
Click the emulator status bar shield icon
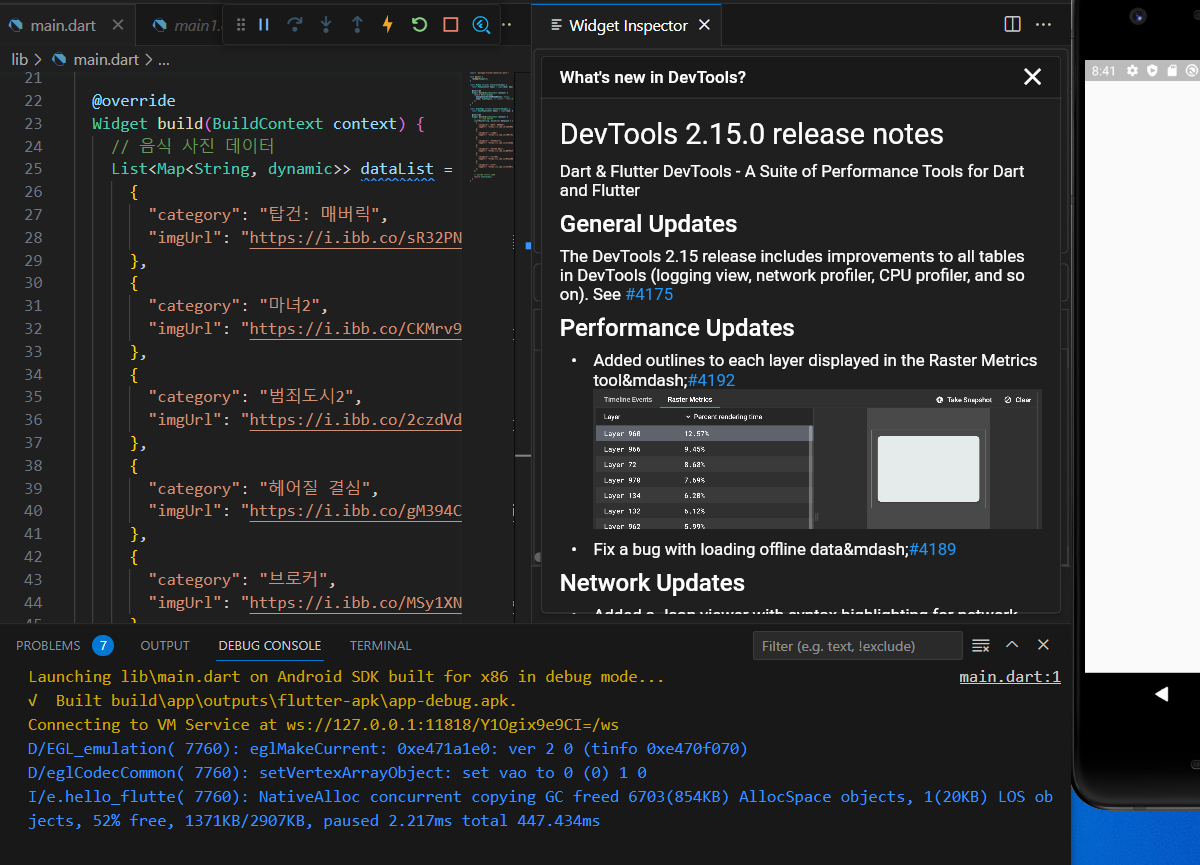coord(1152,71)
